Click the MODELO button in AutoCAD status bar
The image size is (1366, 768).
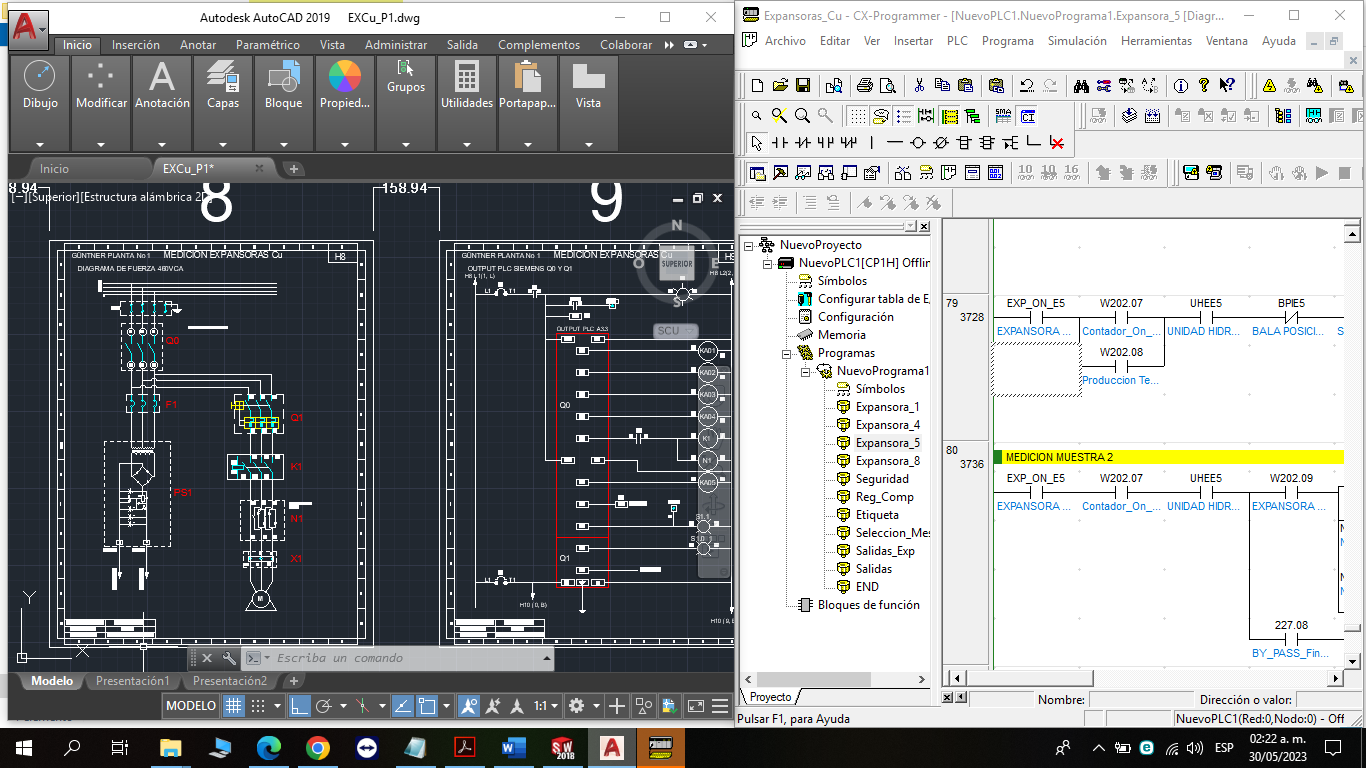click(191, 706)
